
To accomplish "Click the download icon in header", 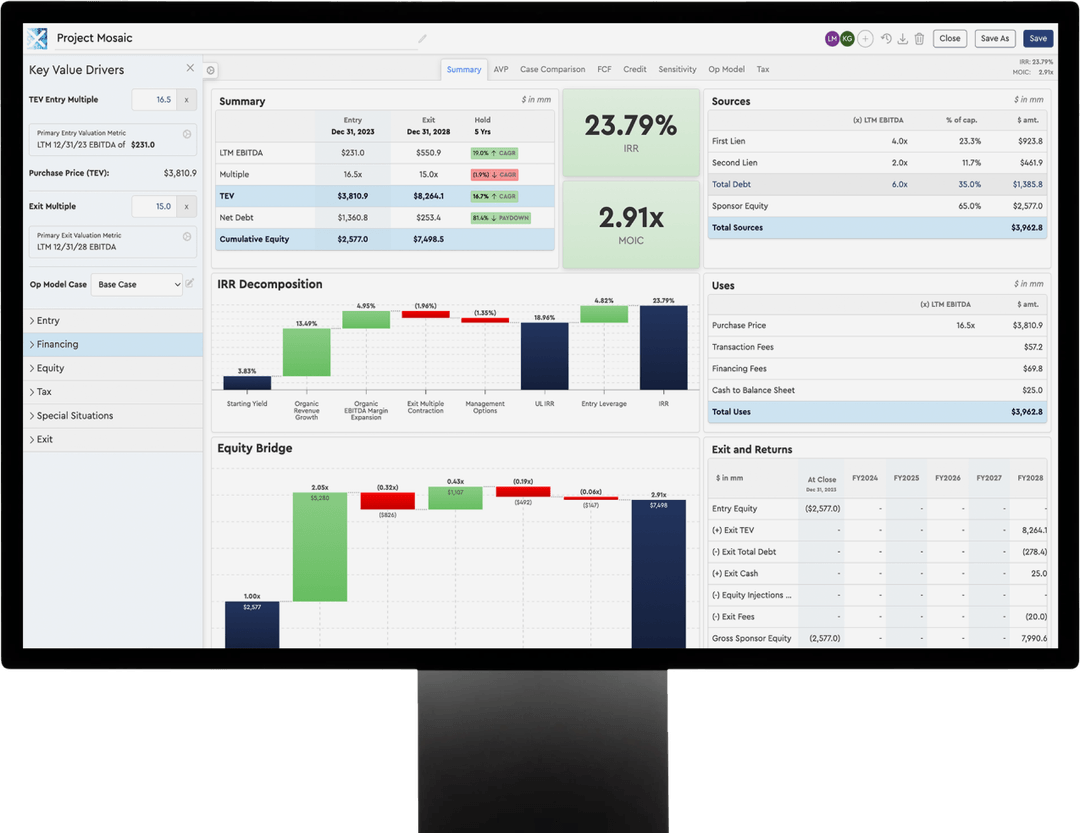I will (x=903, y=39).
